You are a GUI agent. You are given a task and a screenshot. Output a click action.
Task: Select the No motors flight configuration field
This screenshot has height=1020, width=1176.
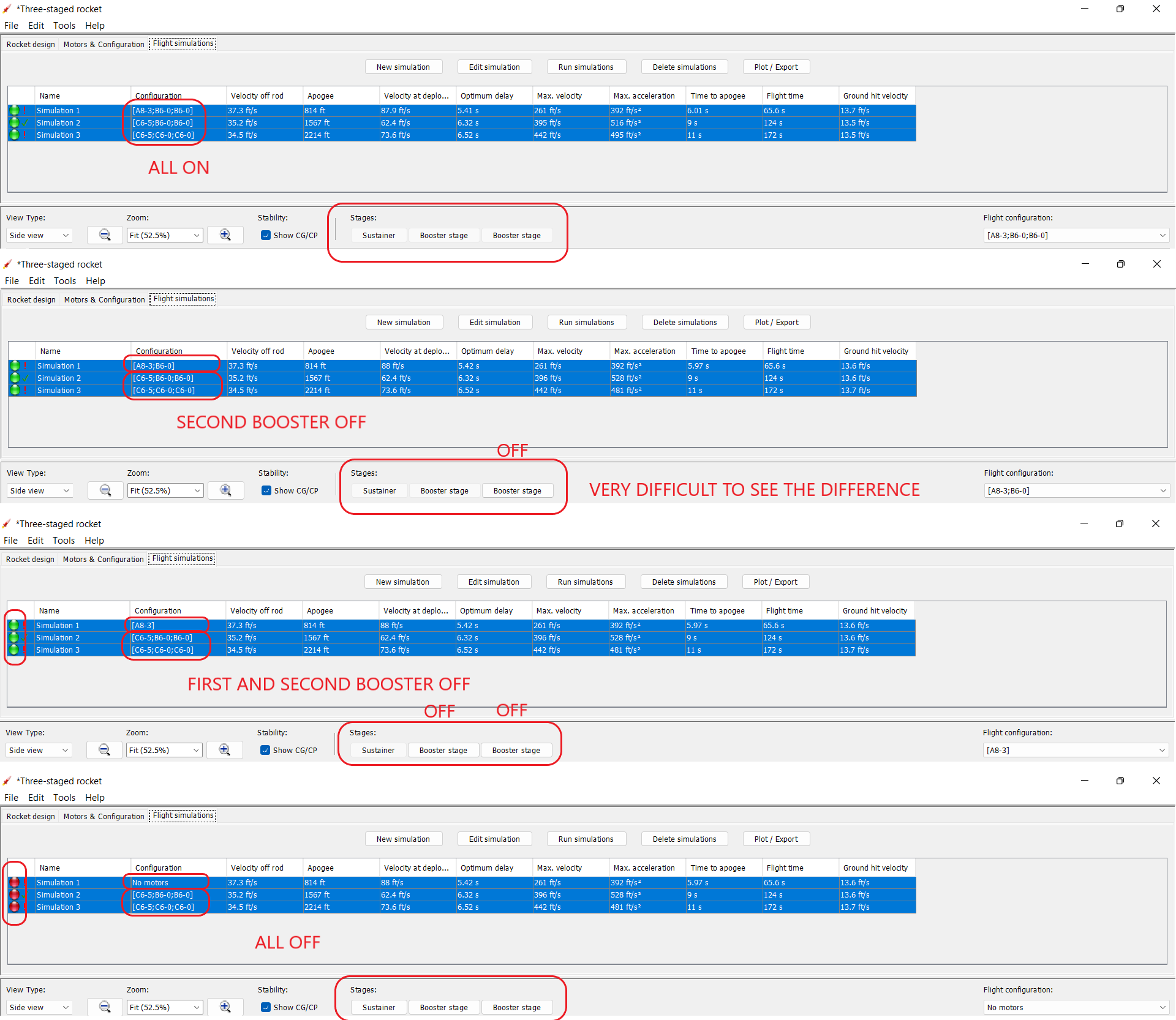(1076, 1007)
